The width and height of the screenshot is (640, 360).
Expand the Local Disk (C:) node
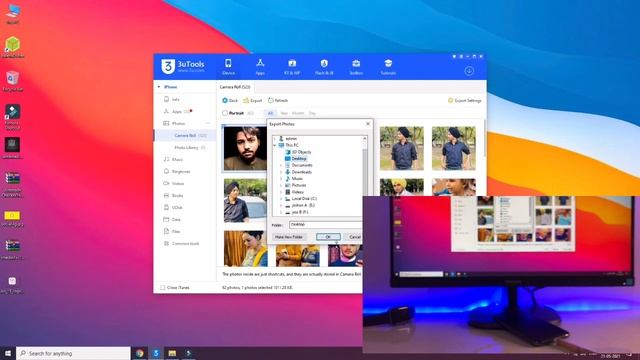coord(281,199)
